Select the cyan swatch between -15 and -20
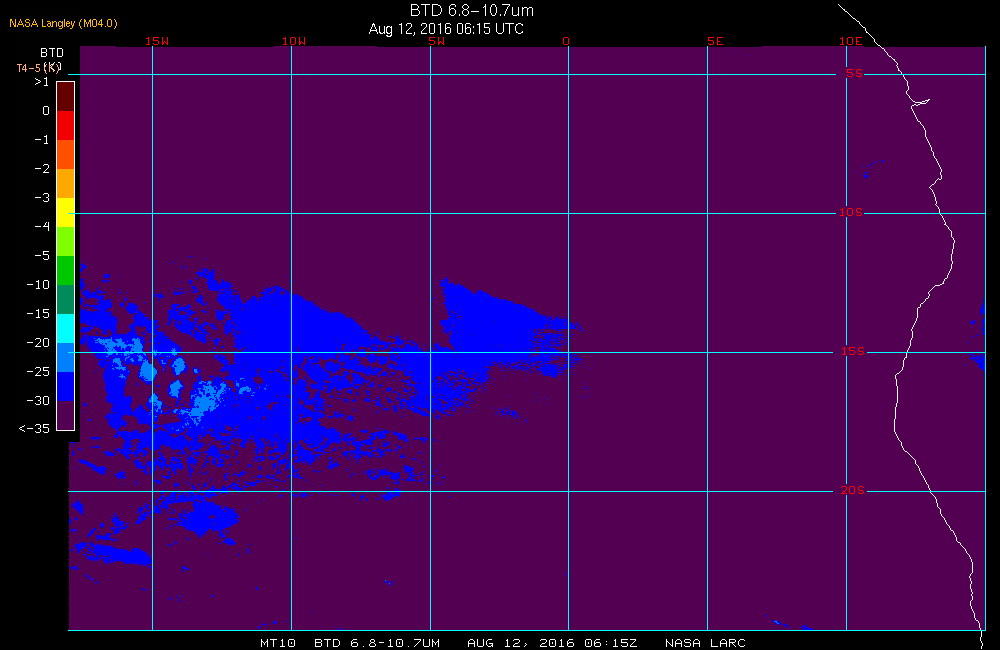Screen dimensions: 1000x650 coord(66,329)
